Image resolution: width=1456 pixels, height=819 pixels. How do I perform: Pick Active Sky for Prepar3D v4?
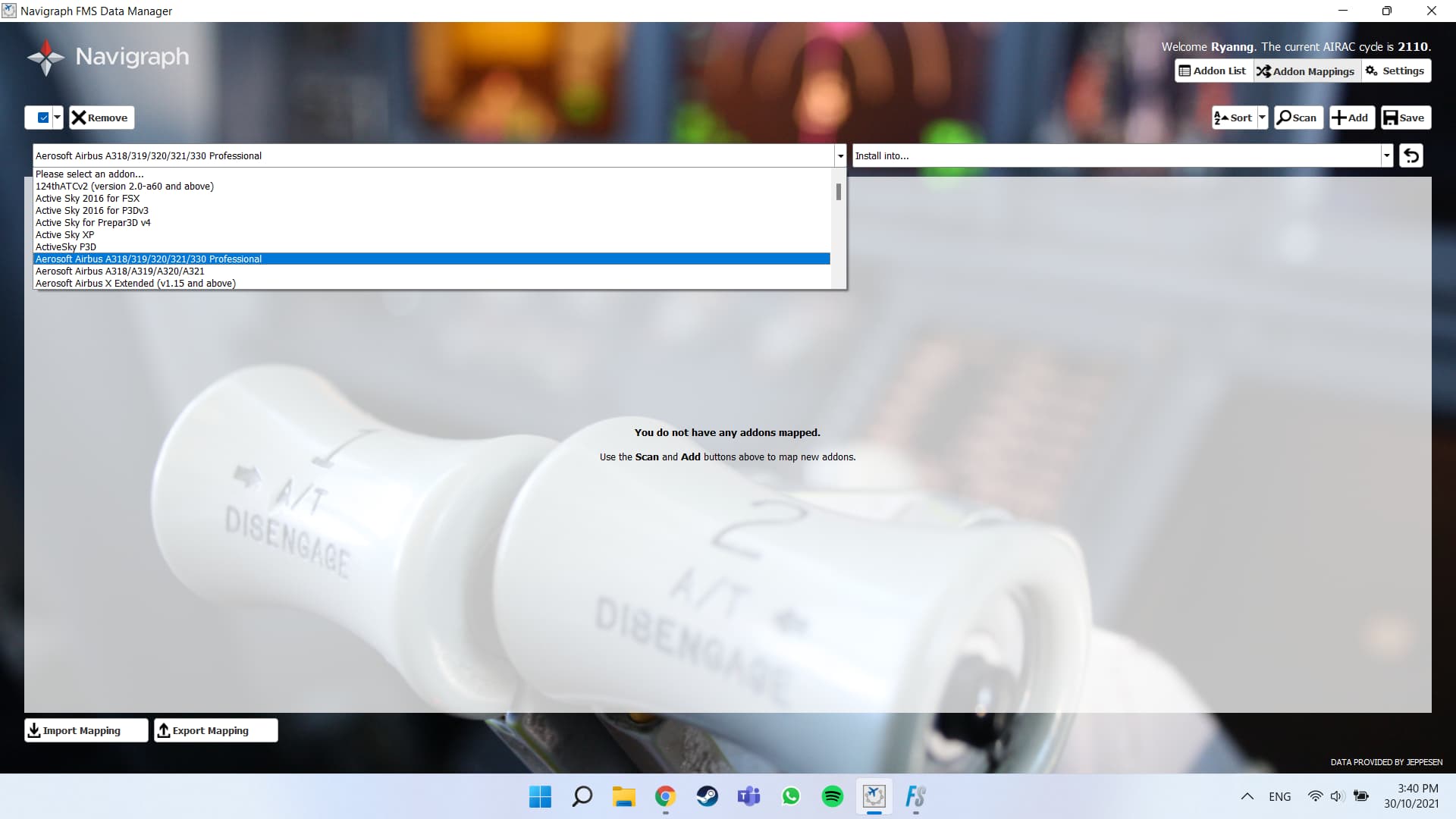(432, 222)
